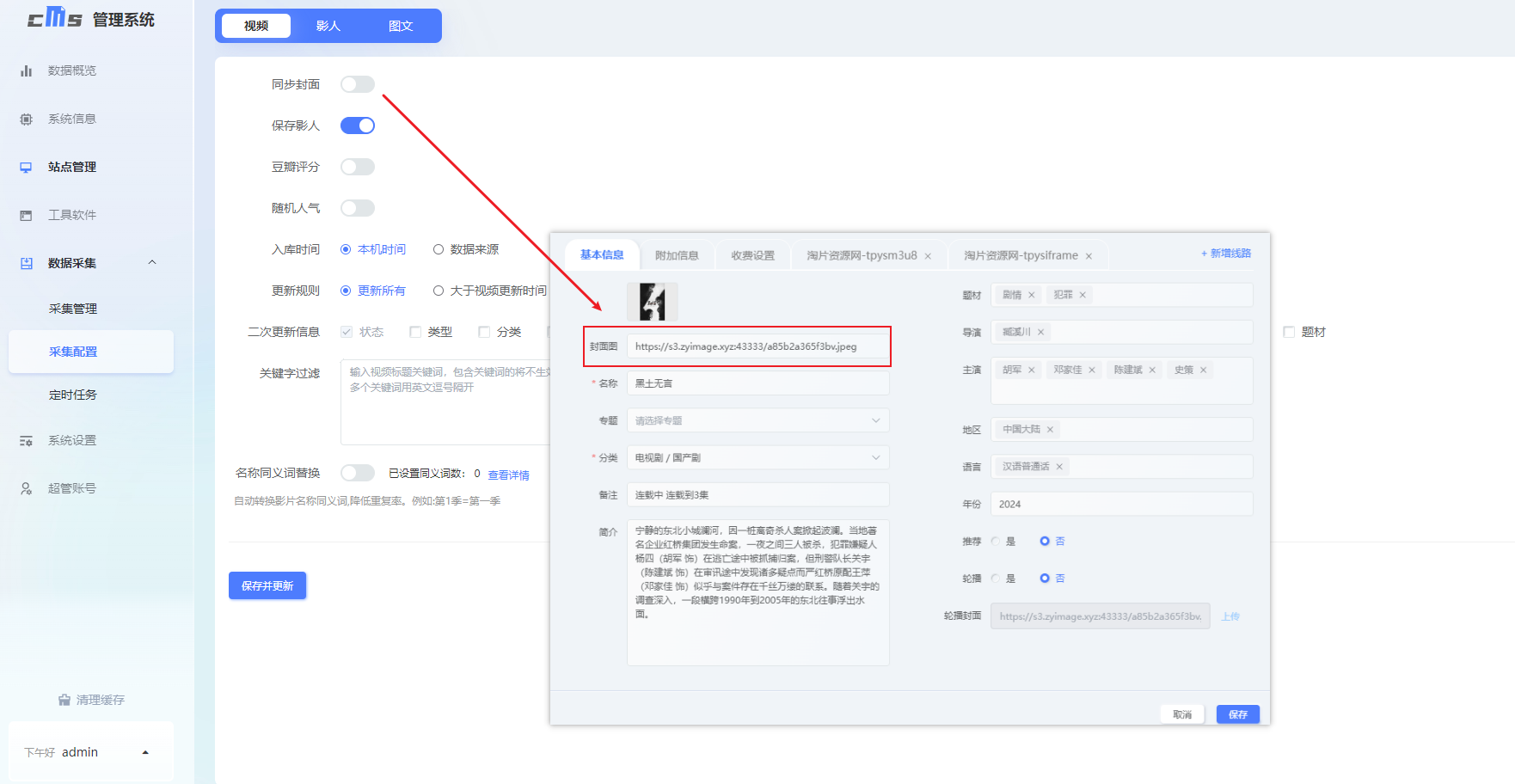
Task: Switch to the 影人 tab
Action: [328, 26]
